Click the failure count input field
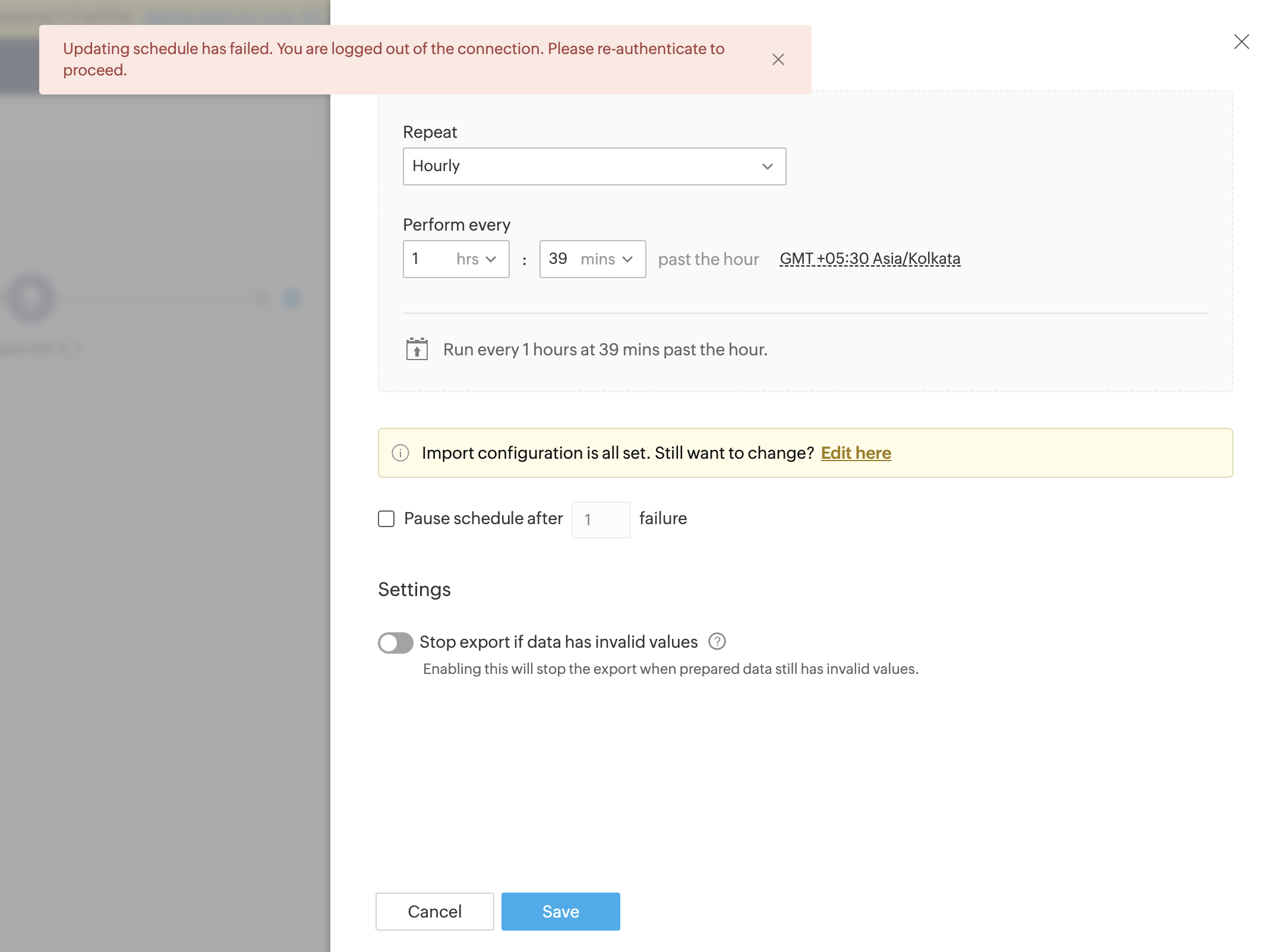Image resolution: width=1281 pixels, height=952 pixels. pyautogui.click(x=601, y=520)
